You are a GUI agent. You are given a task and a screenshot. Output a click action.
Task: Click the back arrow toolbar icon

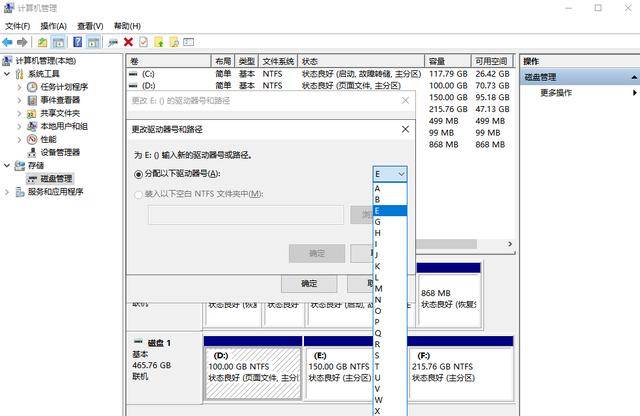click(x=8, y=42)
